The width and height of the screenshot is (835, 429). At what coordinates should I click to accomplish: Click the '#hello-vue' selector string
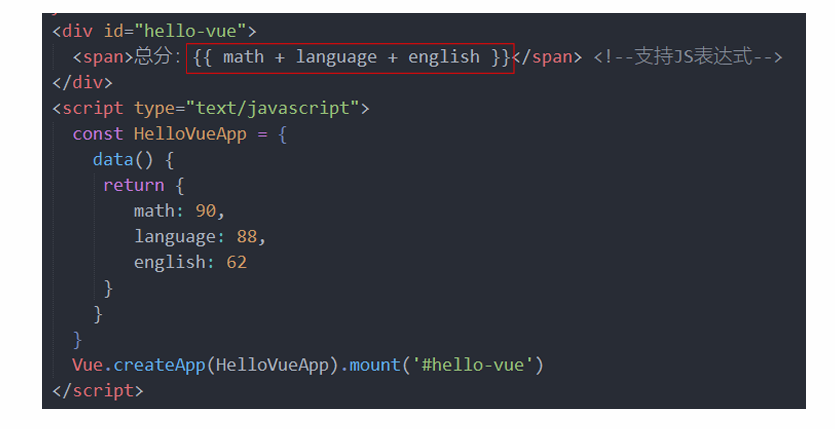point(472,365)
